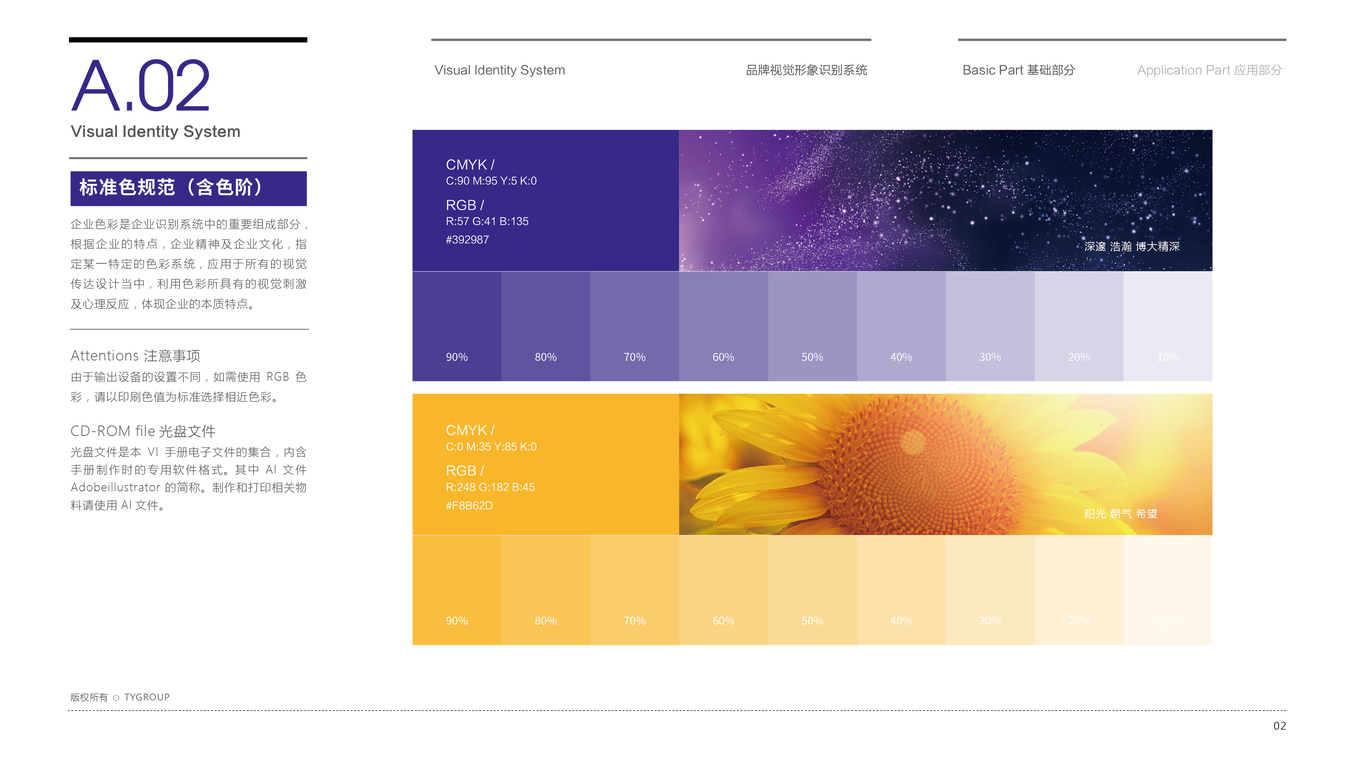Click the purple hex value #392987
The image size is (1366, 768).
[467, 240]
